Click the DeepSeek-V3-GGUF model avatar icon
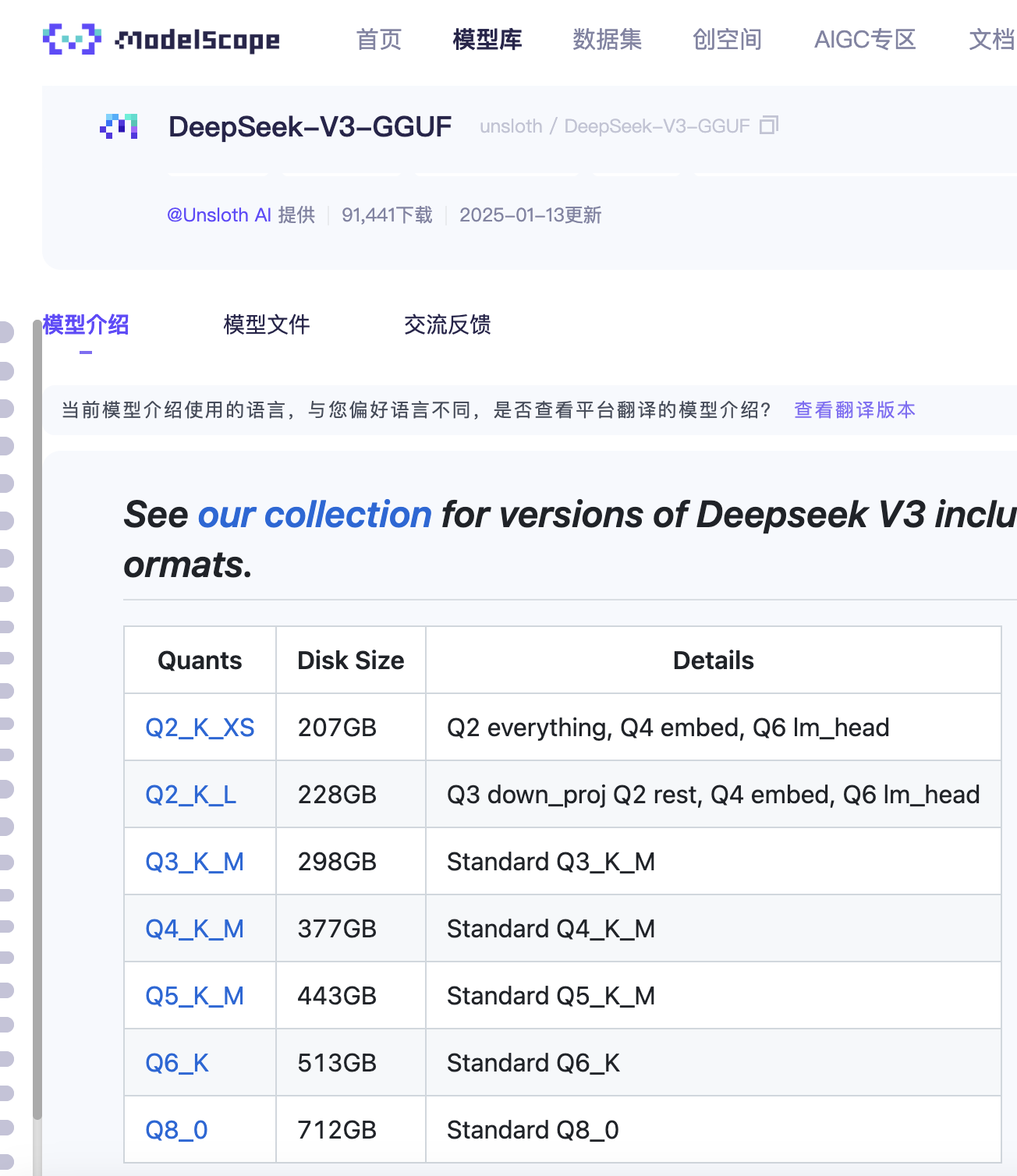This screenshot has width=1017, height=1176. pyautogui.click(x=119, y=126)
